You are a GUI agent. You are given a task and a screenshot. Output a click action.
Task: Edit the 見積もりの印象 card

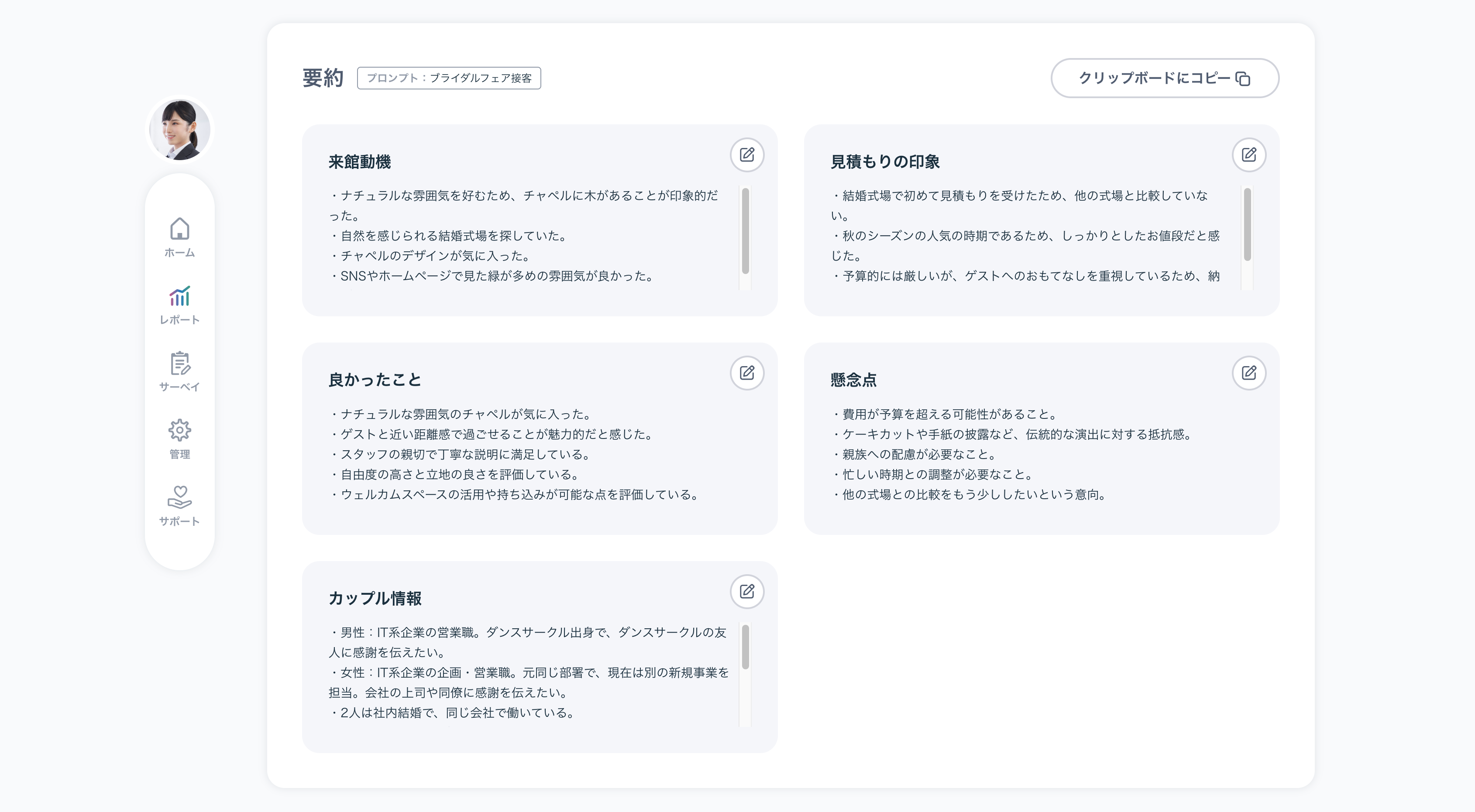(x=1248, y=154)
